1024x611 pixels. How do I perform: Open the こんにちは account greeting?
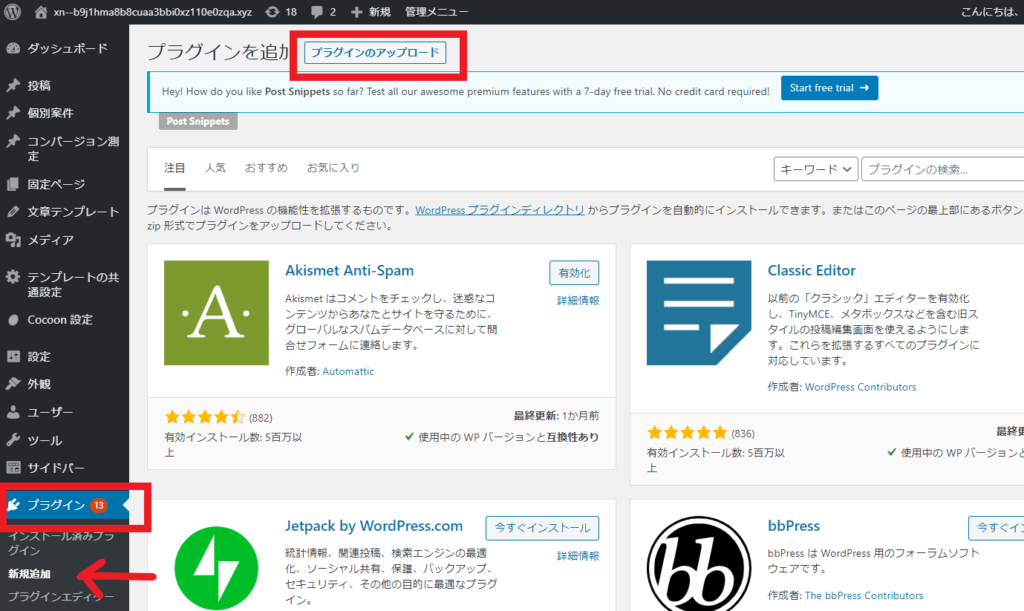click(x=990, y=12)
